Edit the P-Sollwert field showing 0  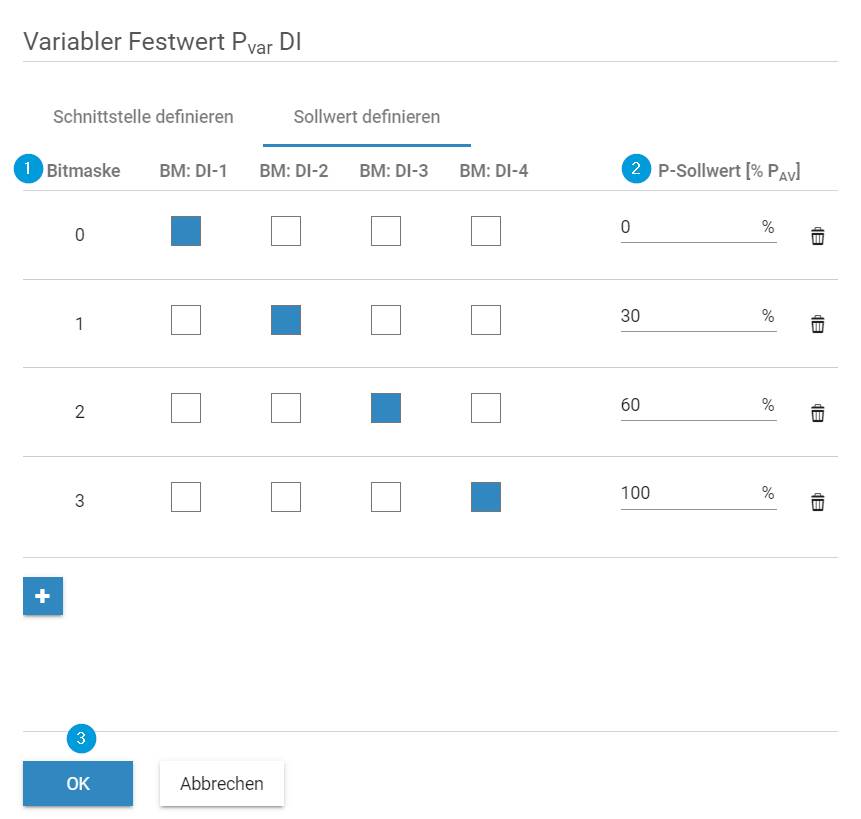pos(698,228)
